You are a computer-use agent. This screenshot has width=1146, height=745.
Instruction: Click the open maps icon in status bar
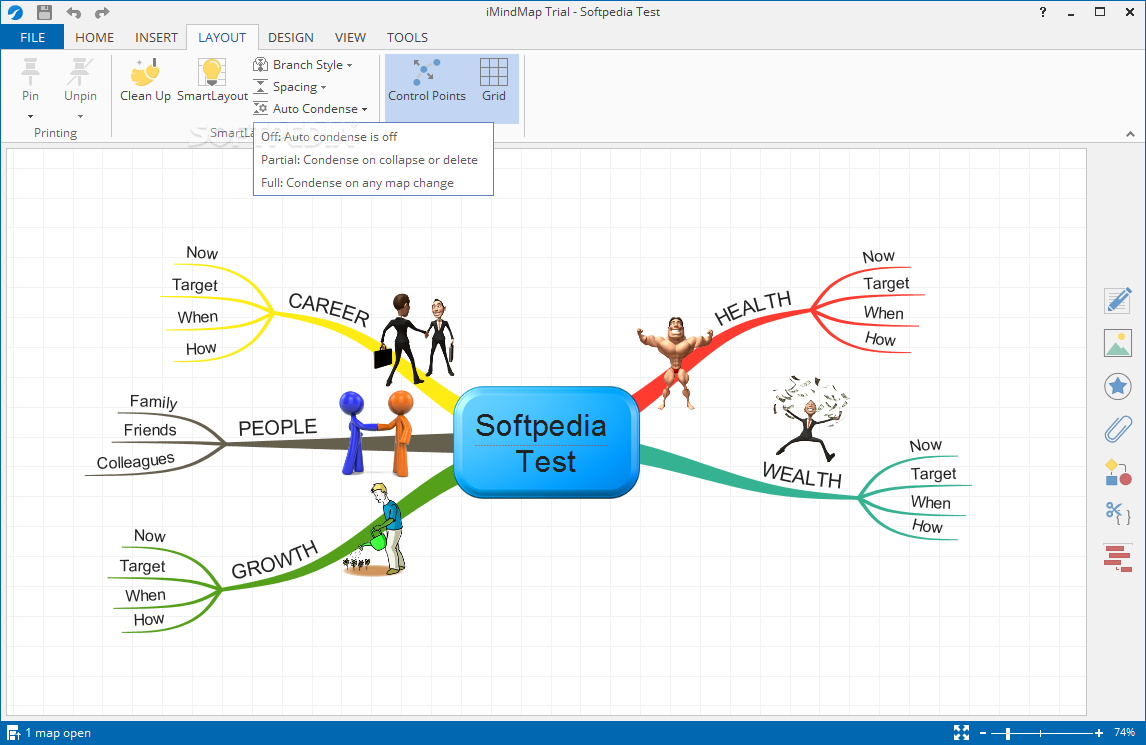[x=13, y=733]
